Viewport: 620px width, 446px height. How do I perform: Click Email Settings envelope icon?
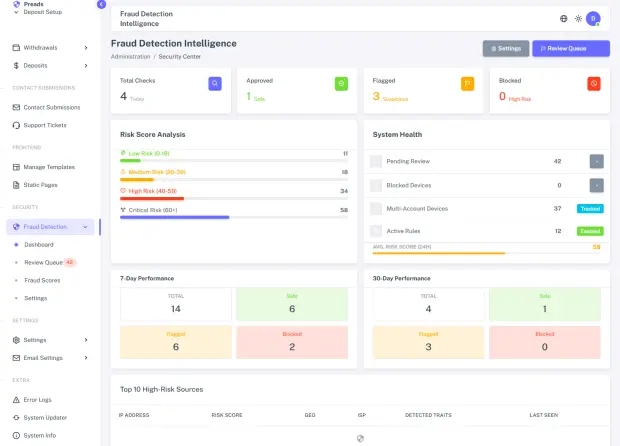16,358
